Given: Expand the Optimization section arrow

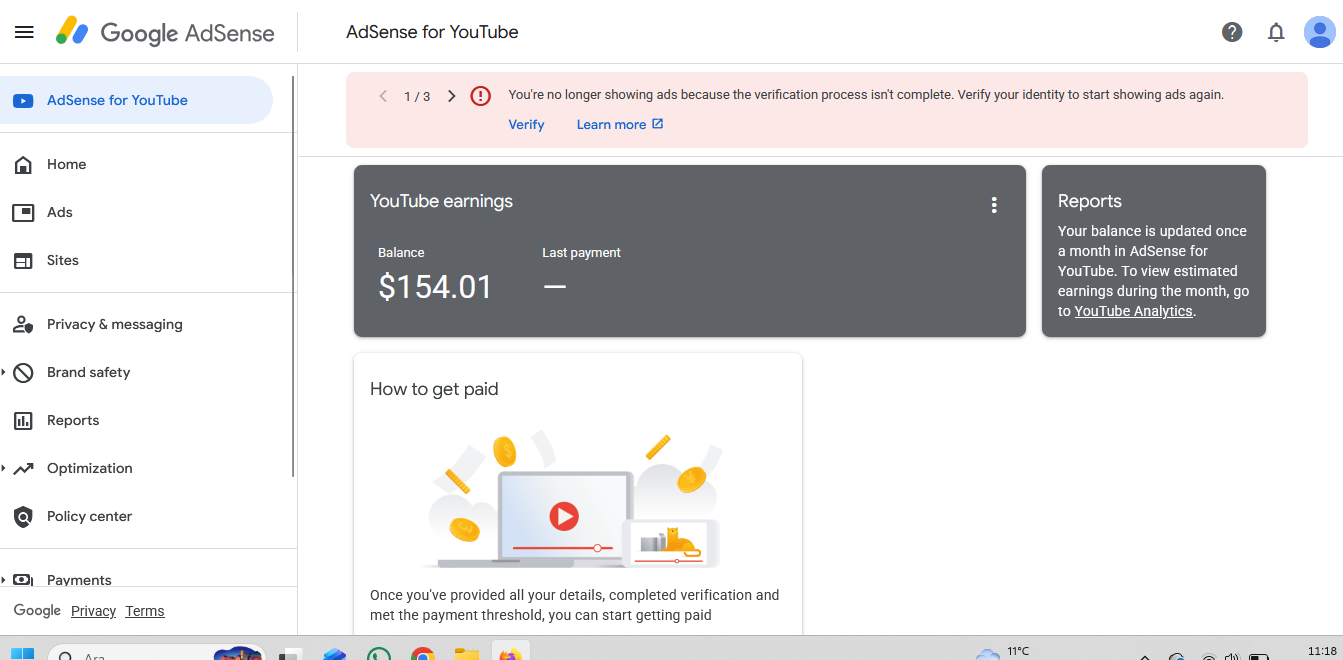Looking at the screenshot, I should tap(4, 468).
